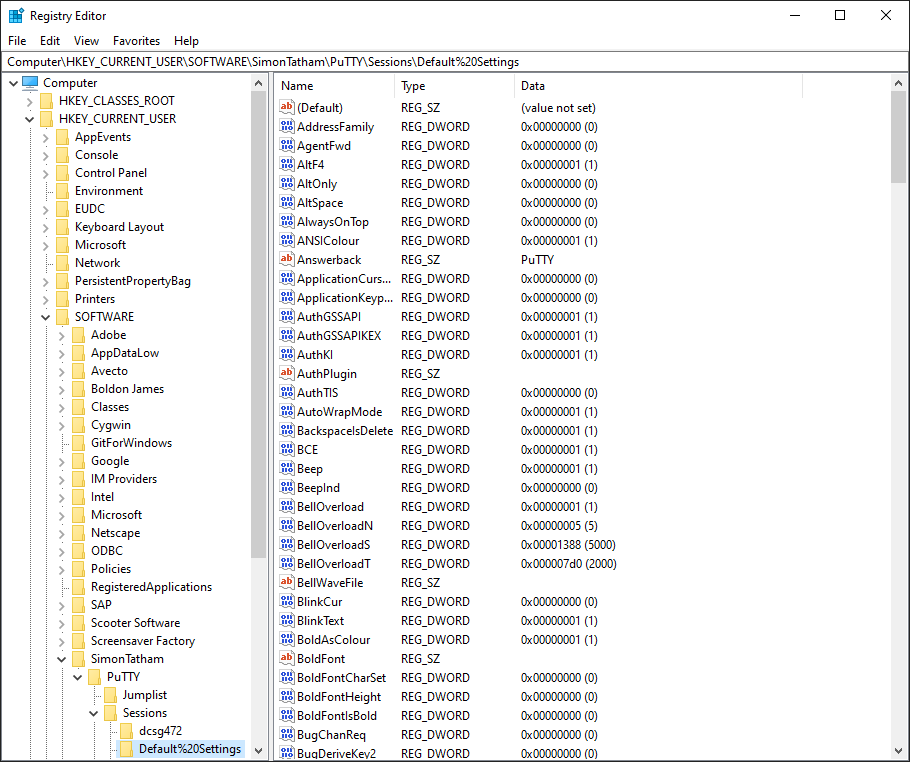Click the string icon beside BellWaveFile
This screenshot has height=762, width=910.
[287, 583]
